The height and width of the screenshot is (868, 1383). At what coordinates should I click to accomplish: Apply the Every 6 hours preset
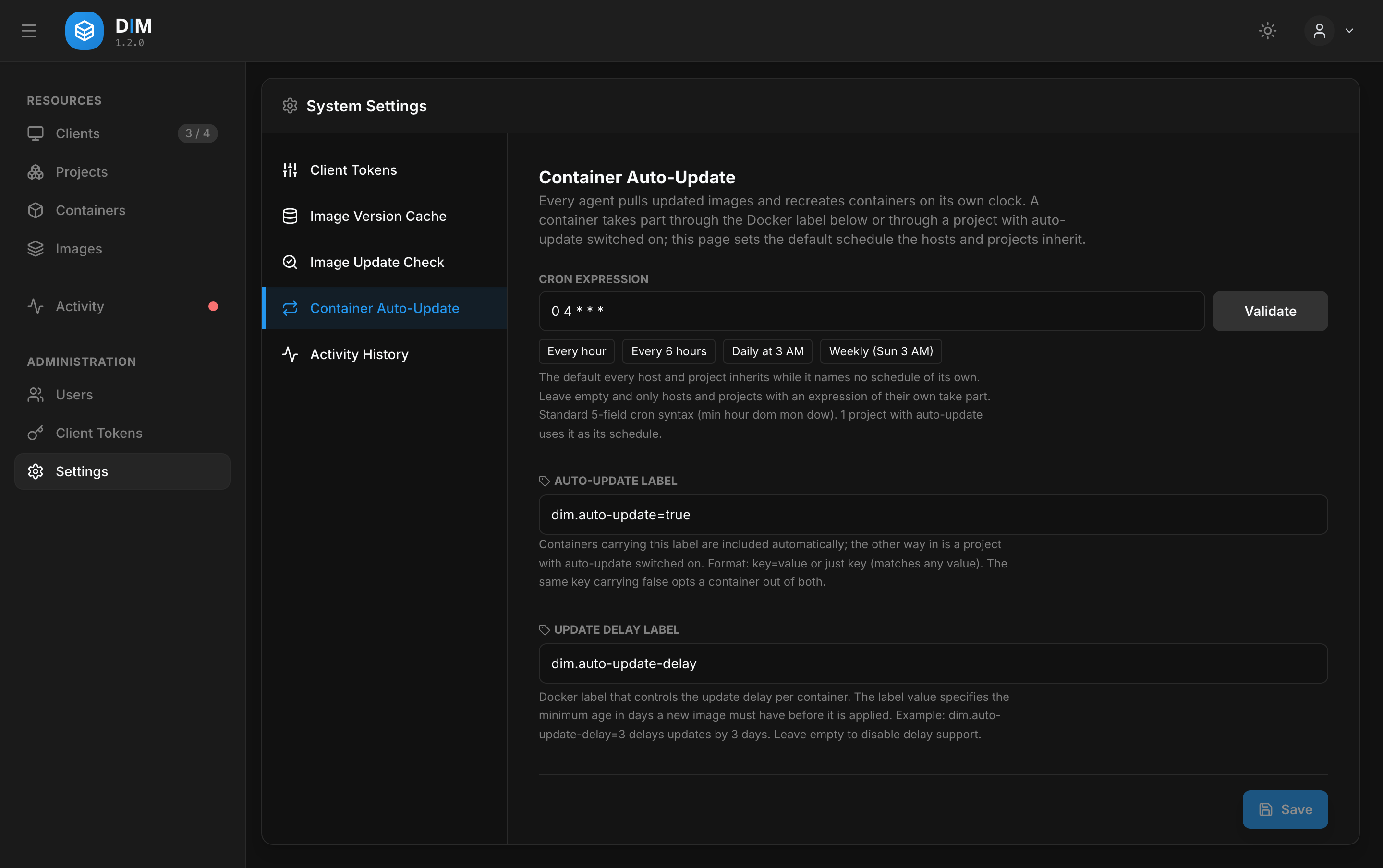tap(669, 351)
